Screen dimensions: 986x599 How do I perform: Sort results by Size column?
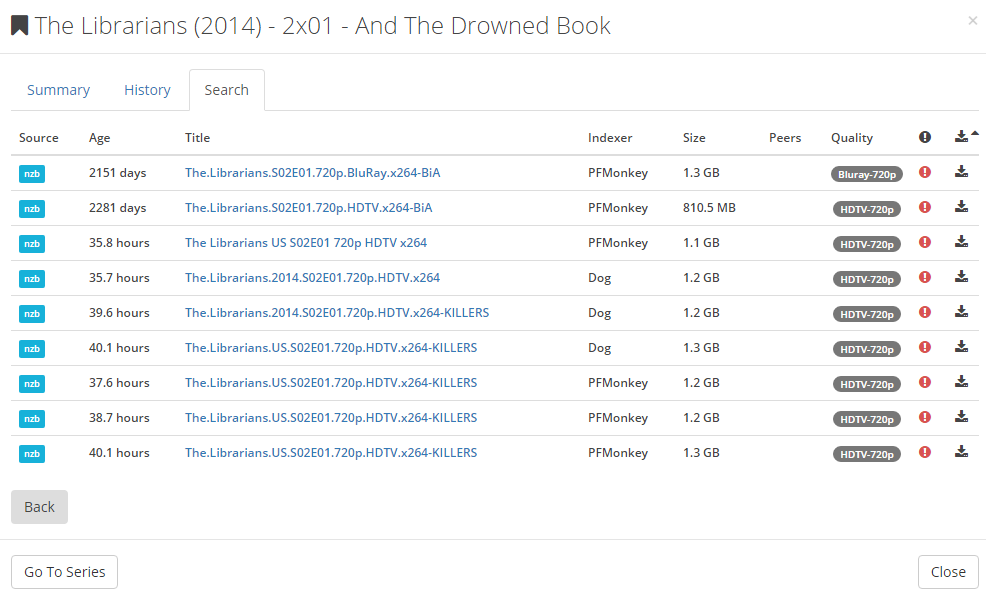tap(694, 138)
